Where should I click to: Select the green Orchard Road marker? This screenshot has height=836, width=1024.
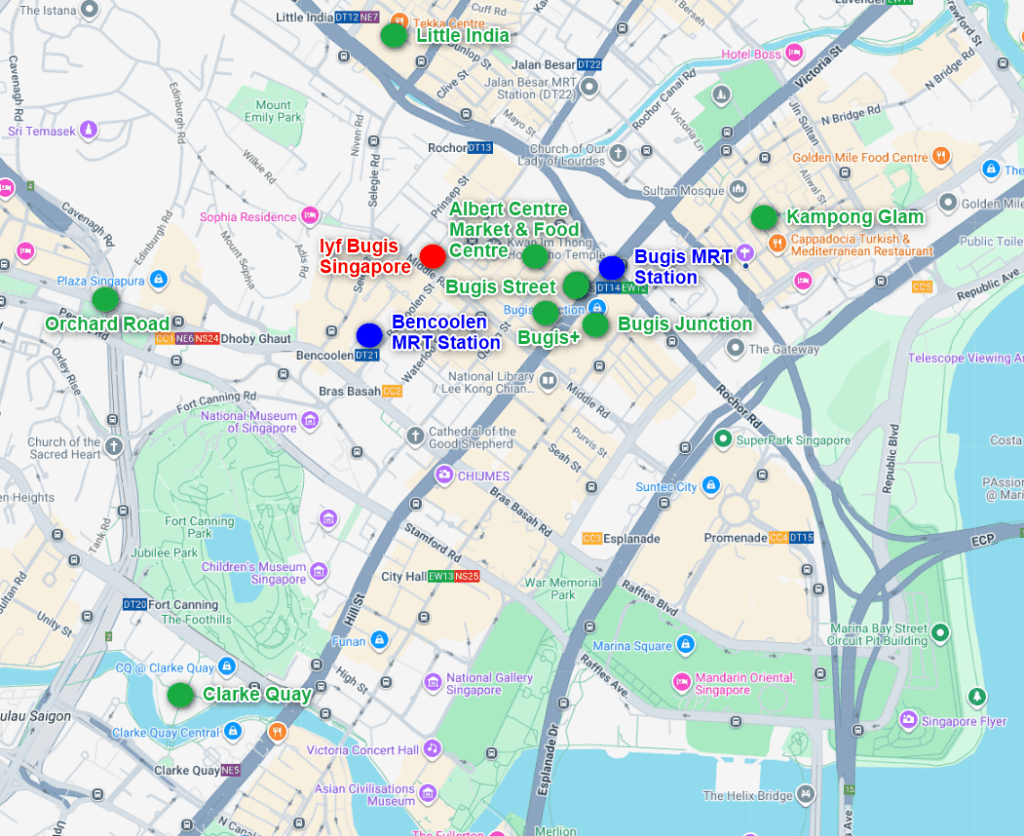click(105, 299)
